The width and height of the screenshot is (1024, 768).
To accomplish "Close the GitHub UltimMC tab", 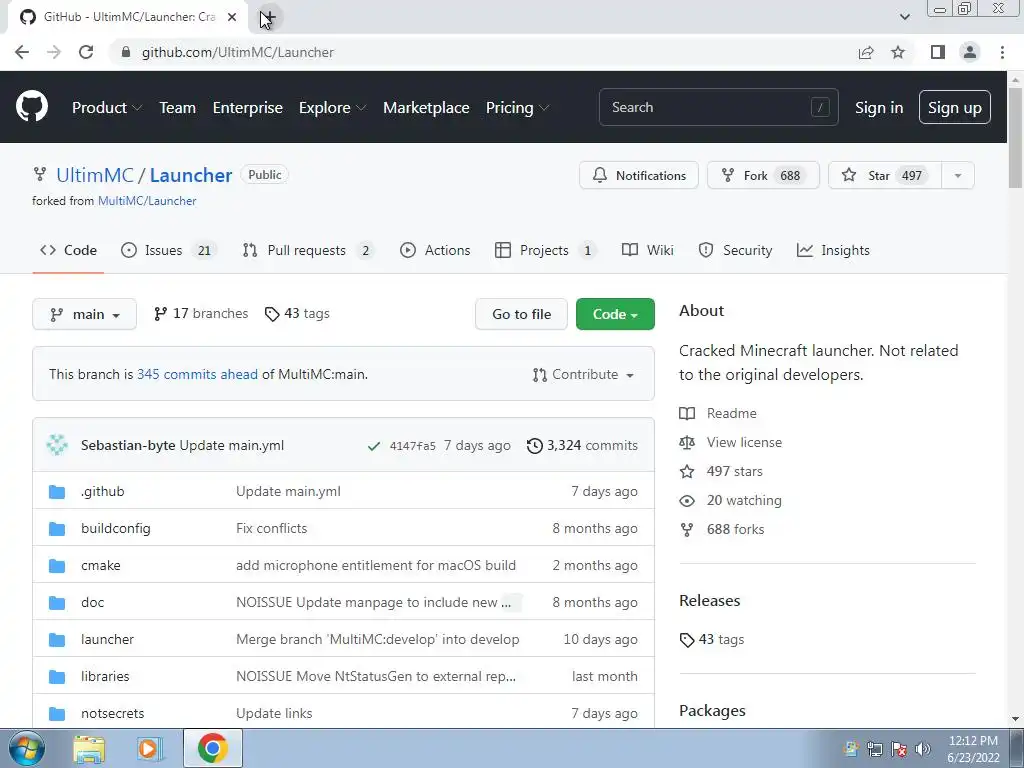I will [232, 18].
